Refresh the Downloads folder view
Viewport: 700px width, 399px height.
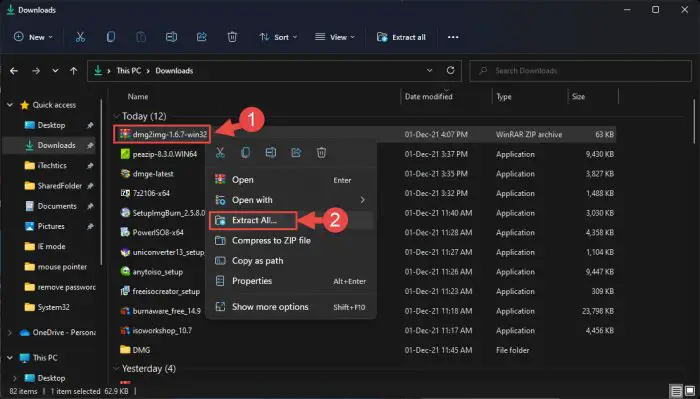click(x=450, y=71)
